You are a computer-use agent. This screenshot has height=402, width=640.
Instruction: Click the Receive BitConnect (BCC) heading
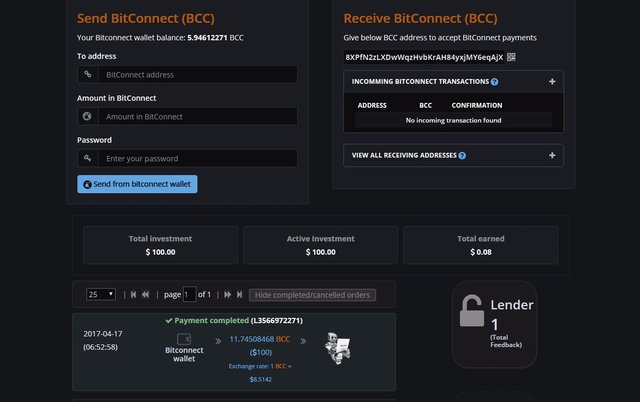tap(420, 18)
